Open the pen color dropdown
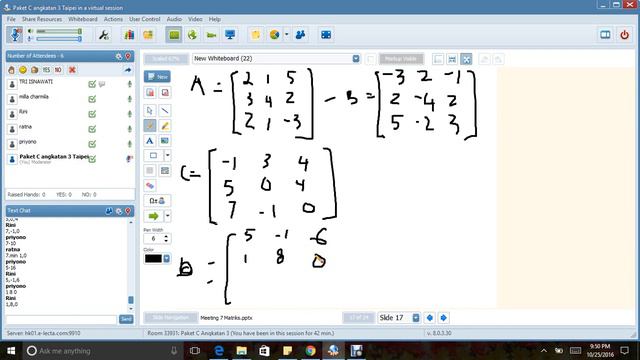This screenshot has width=640, height=360. (x=167, y=259)
